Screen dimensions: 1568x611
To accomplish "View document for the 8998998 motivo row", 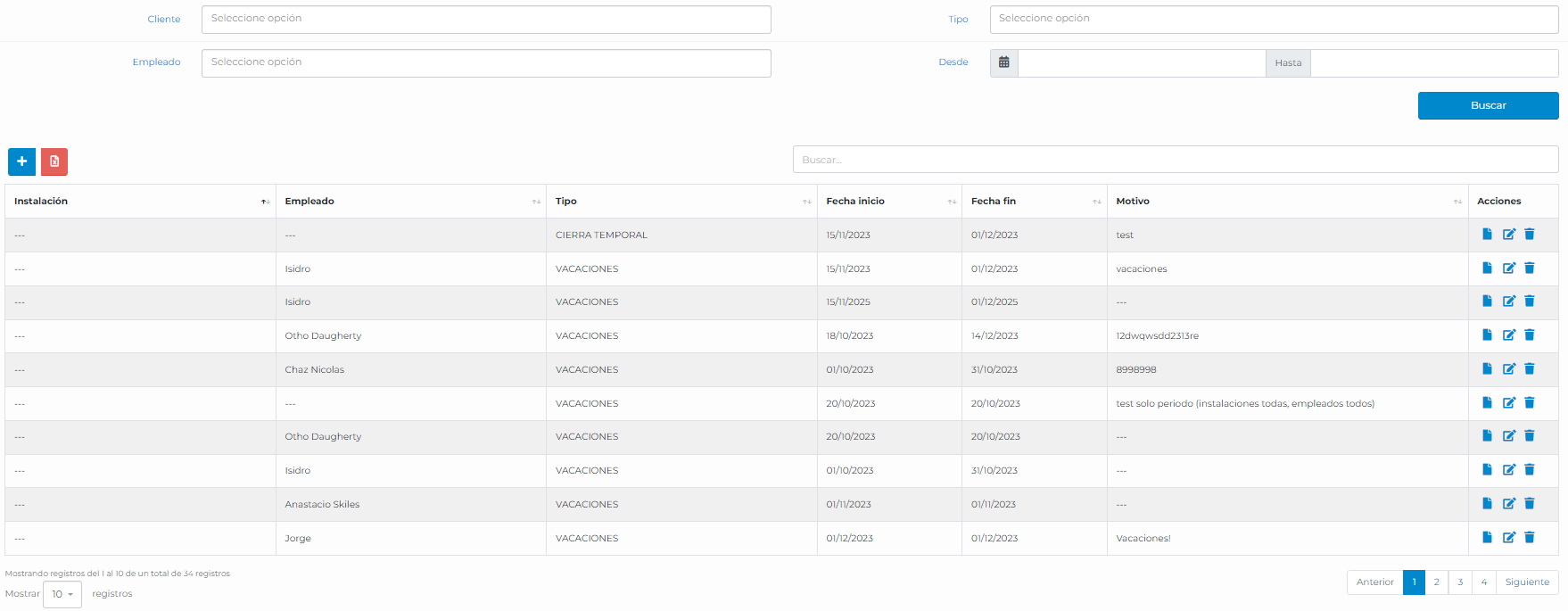I will coord(1487,369).
